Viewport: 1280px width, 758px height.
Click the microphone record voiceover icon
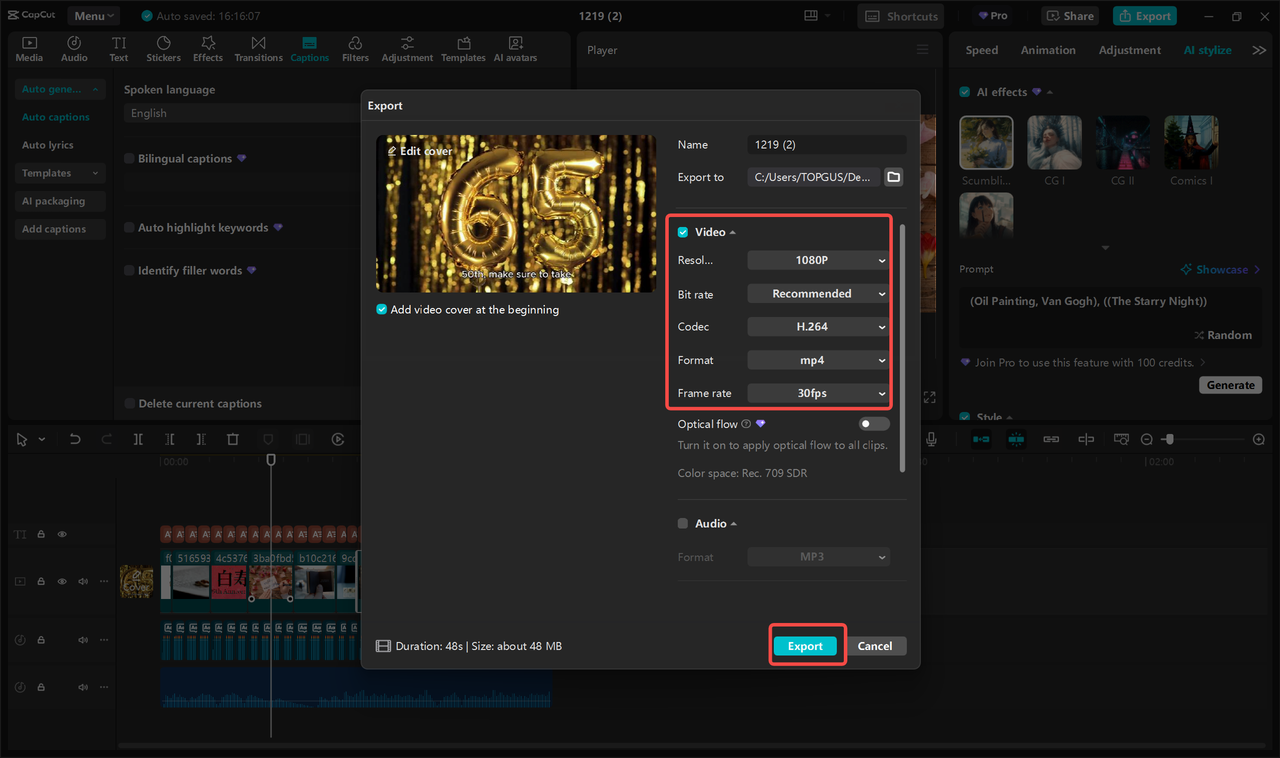pyautogui.click(x=932, y=439)
